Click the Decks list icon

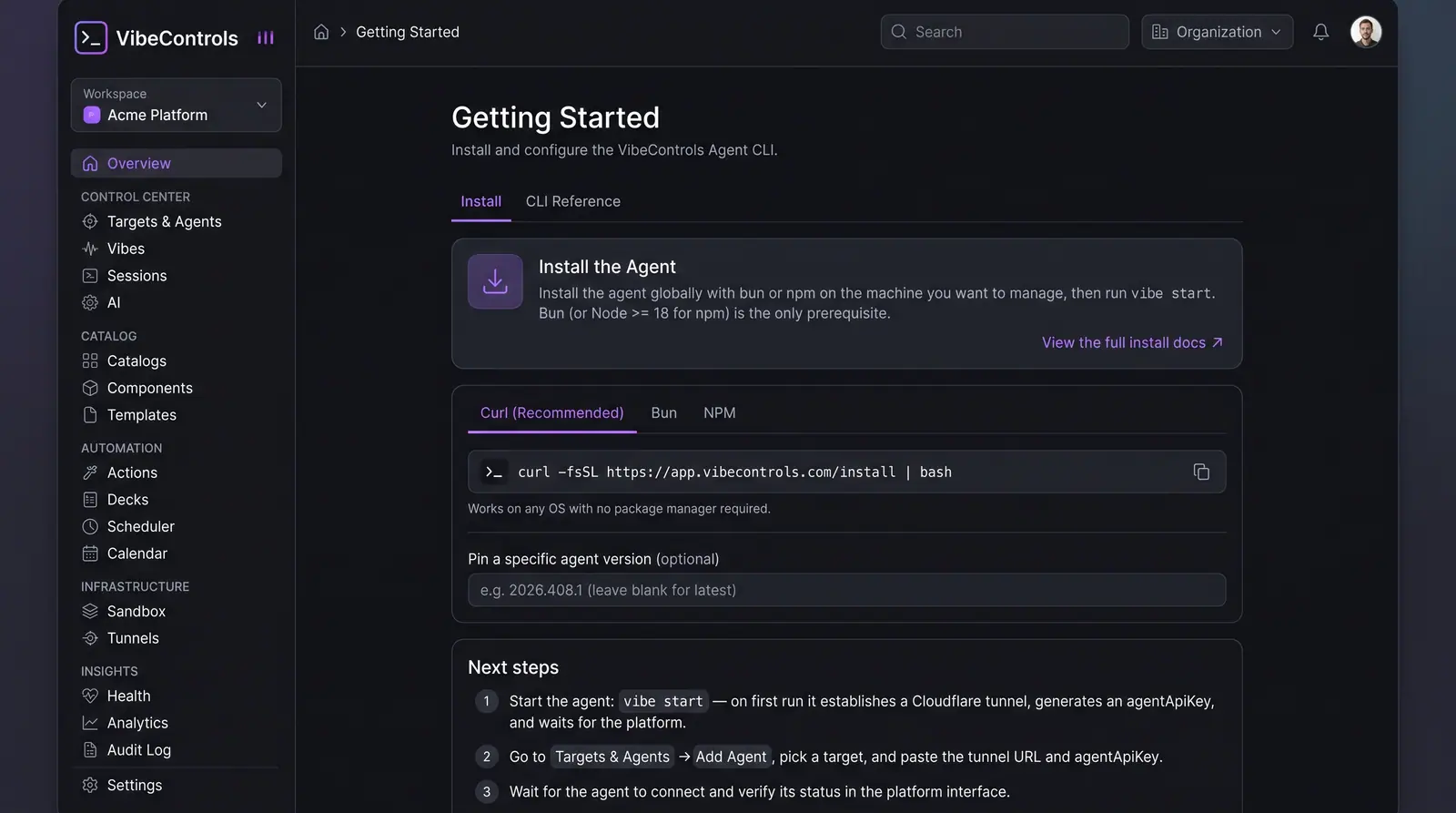pos(90,500)
